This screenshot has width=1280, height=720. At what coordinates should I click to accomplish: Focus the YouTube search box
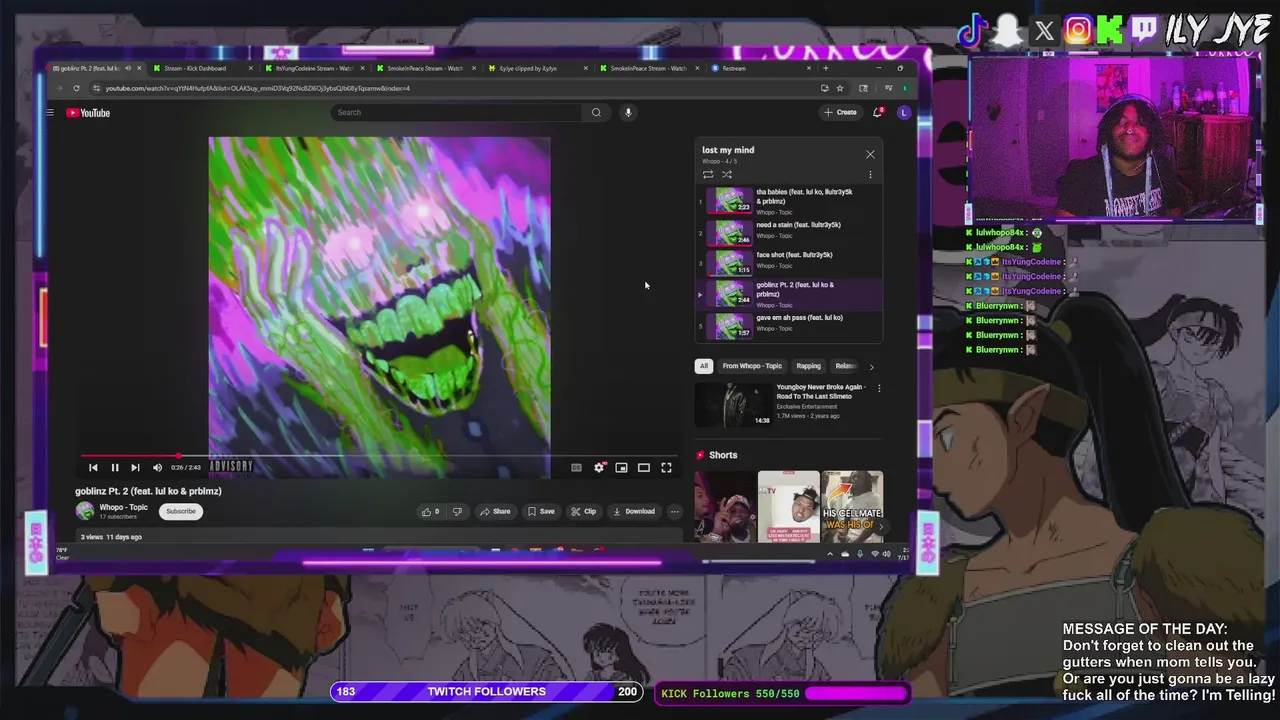(457, 112)
